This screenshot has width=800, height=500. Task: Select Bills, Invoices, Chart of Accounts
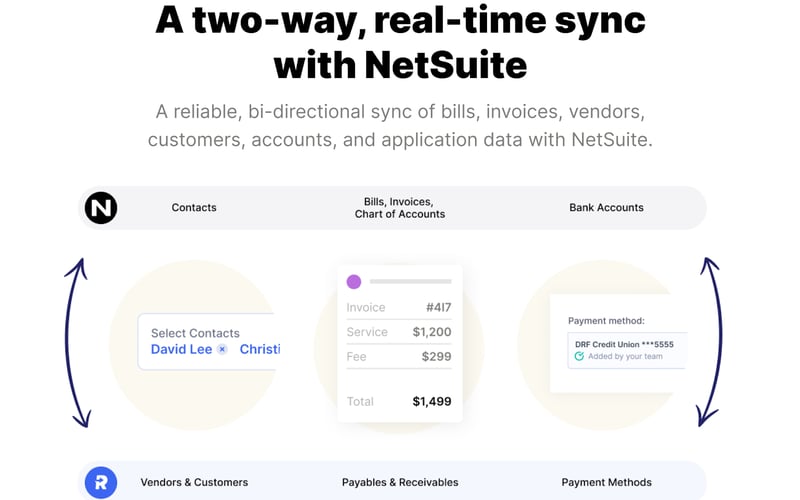(x=400, y=208)
